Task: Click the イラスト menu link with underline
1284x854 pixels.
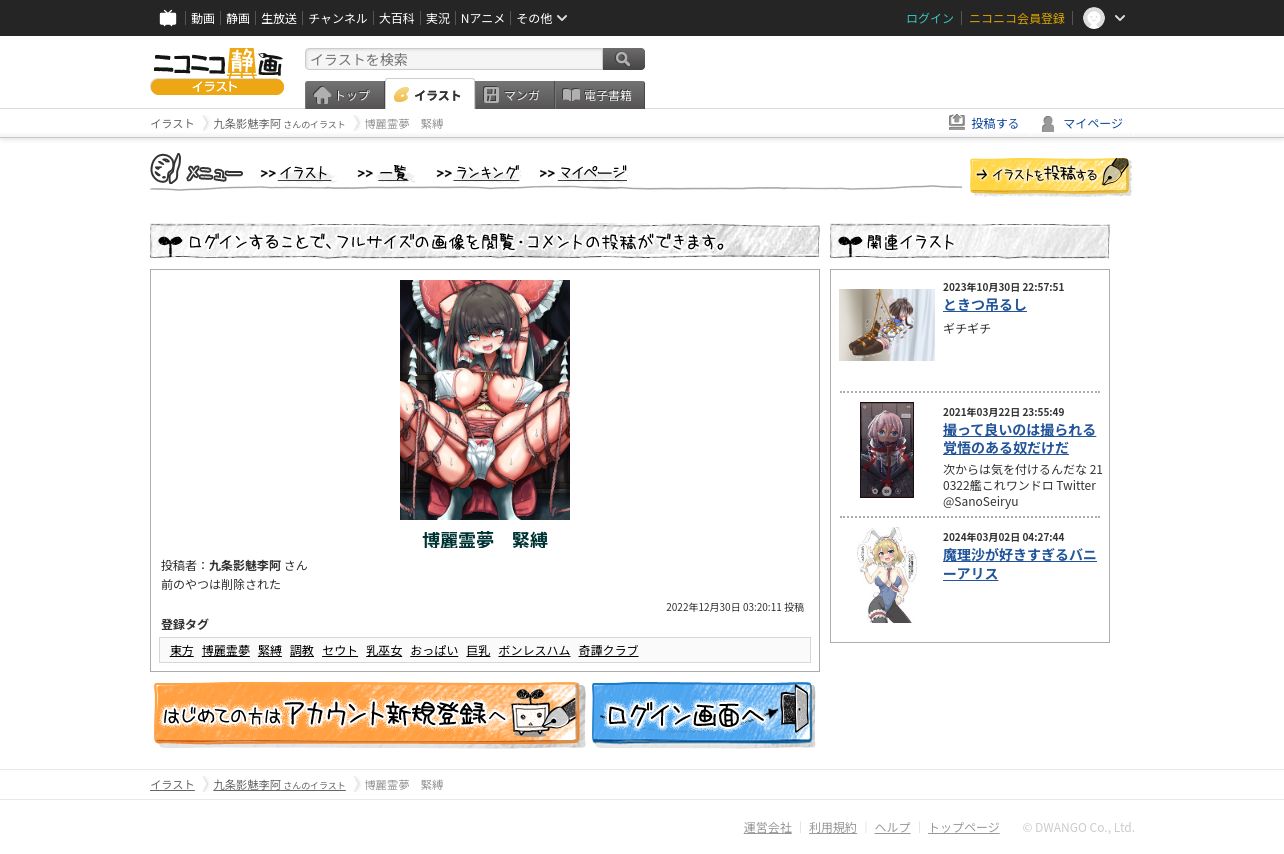Action: click(304, 172)
